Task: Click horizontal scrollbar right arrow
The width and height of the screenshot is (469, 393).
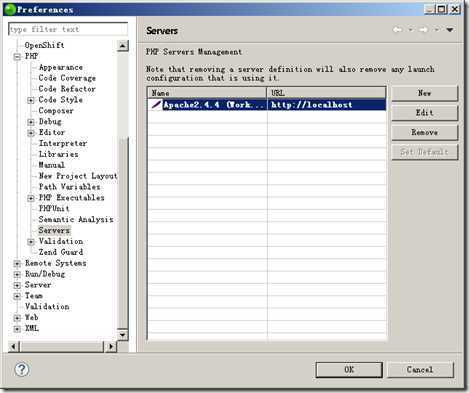Action: tap(111, 347)
